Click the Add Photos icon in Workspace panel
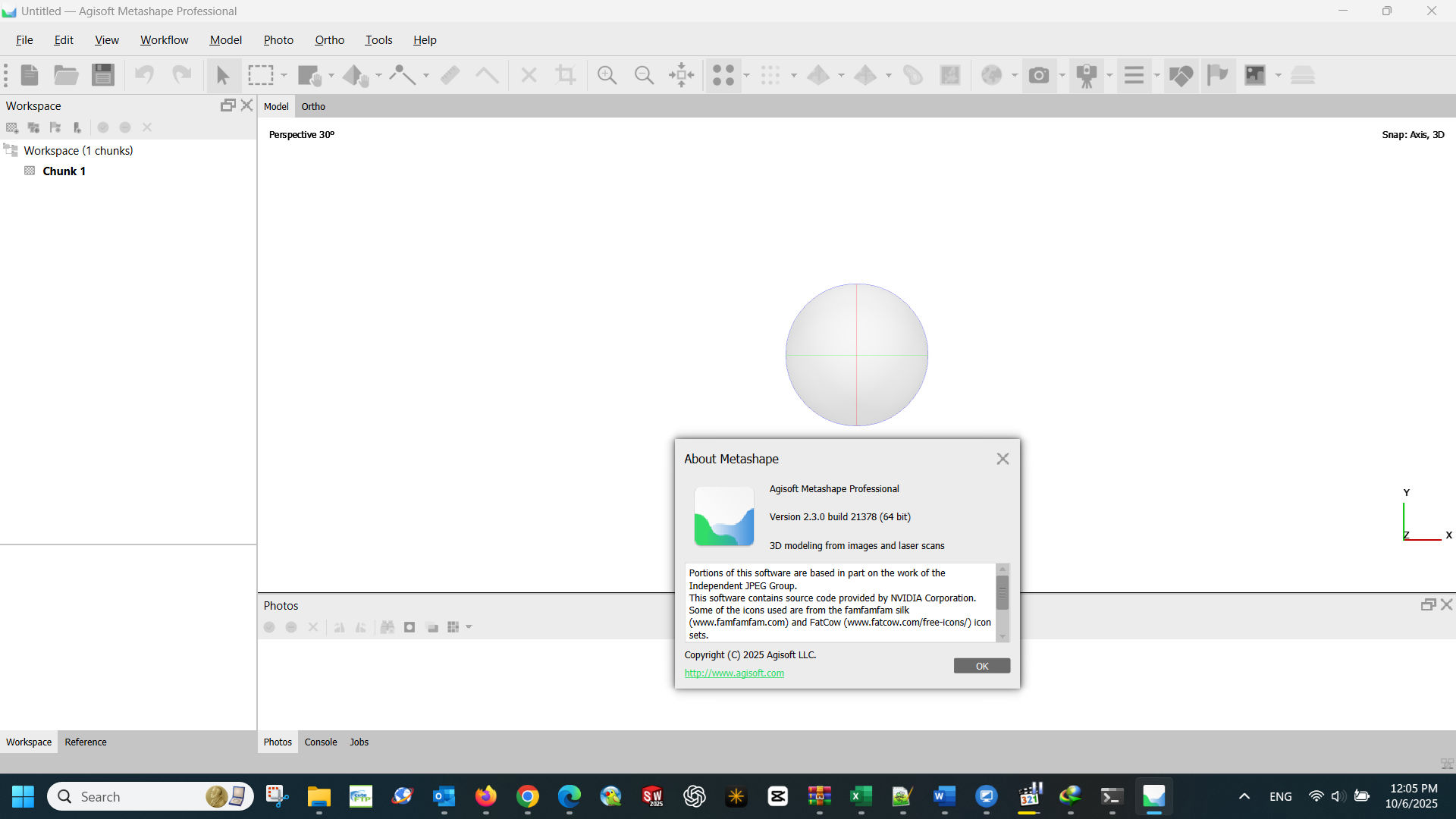The width and height of the screenshot is (1456, 819). point(33,127)
